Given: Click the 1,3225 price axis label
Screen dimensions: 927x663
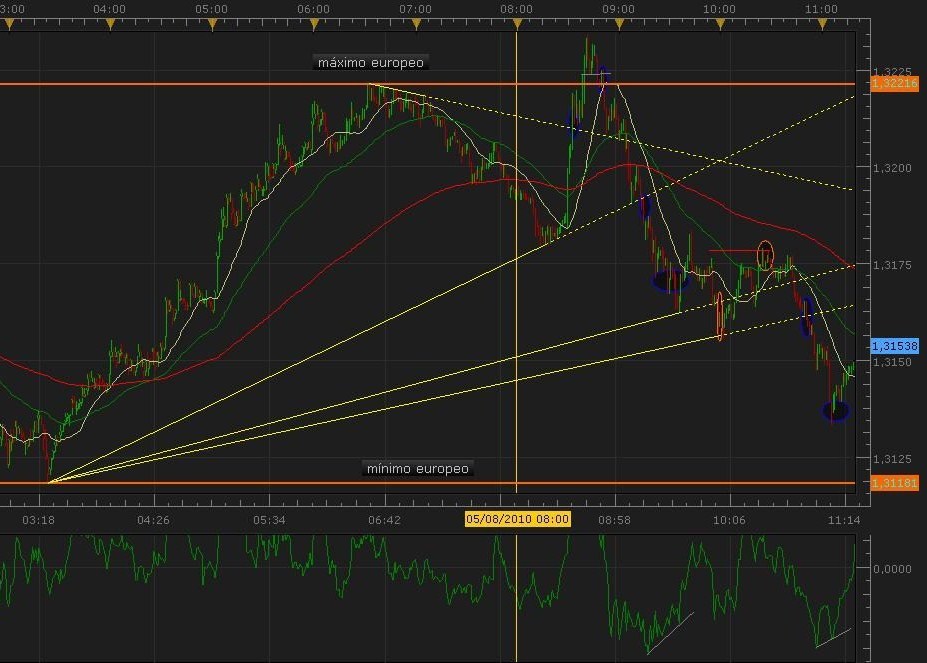Looking at the screenshot, I should point(892,72).
